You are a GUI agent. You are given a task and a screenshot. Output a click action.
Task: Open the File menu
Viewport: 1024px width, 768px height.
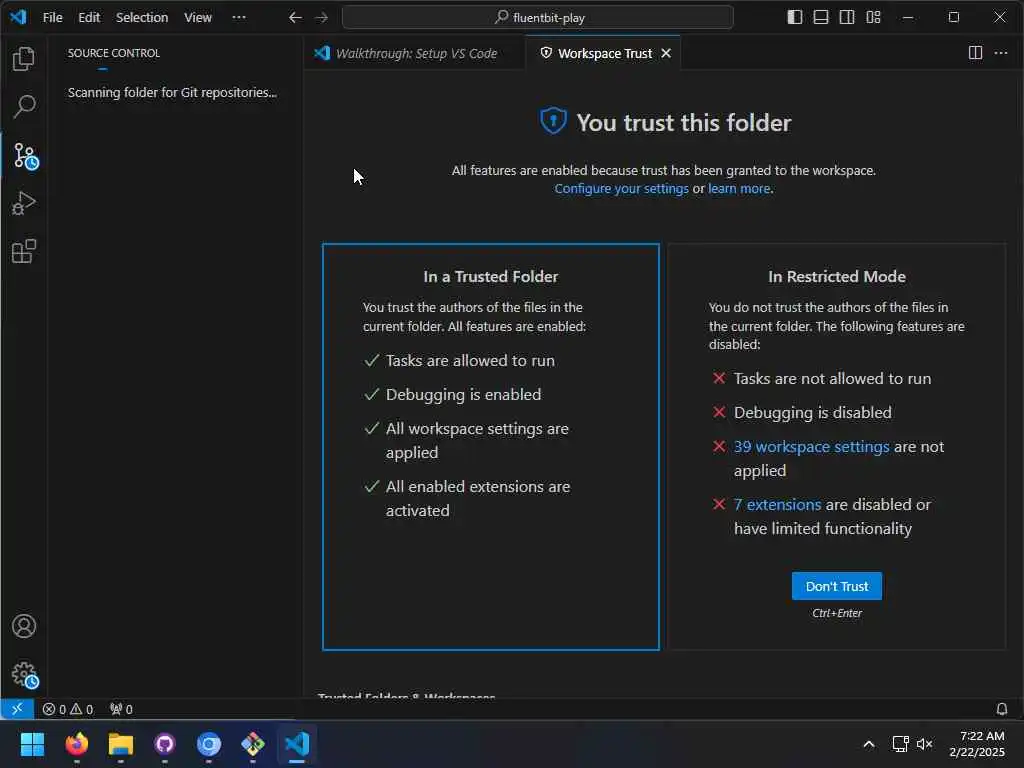click(52, 18)
